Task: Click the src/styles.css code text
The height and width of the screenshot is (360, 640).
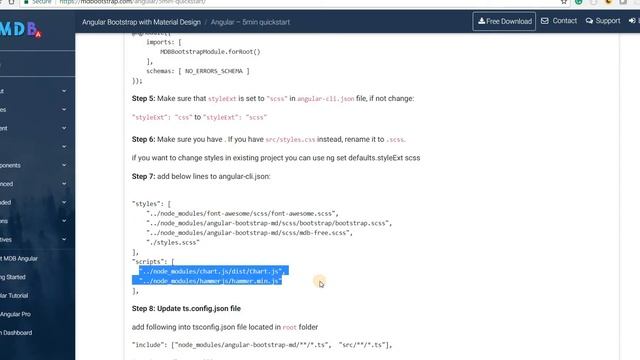Action: (x=290, y=140)
